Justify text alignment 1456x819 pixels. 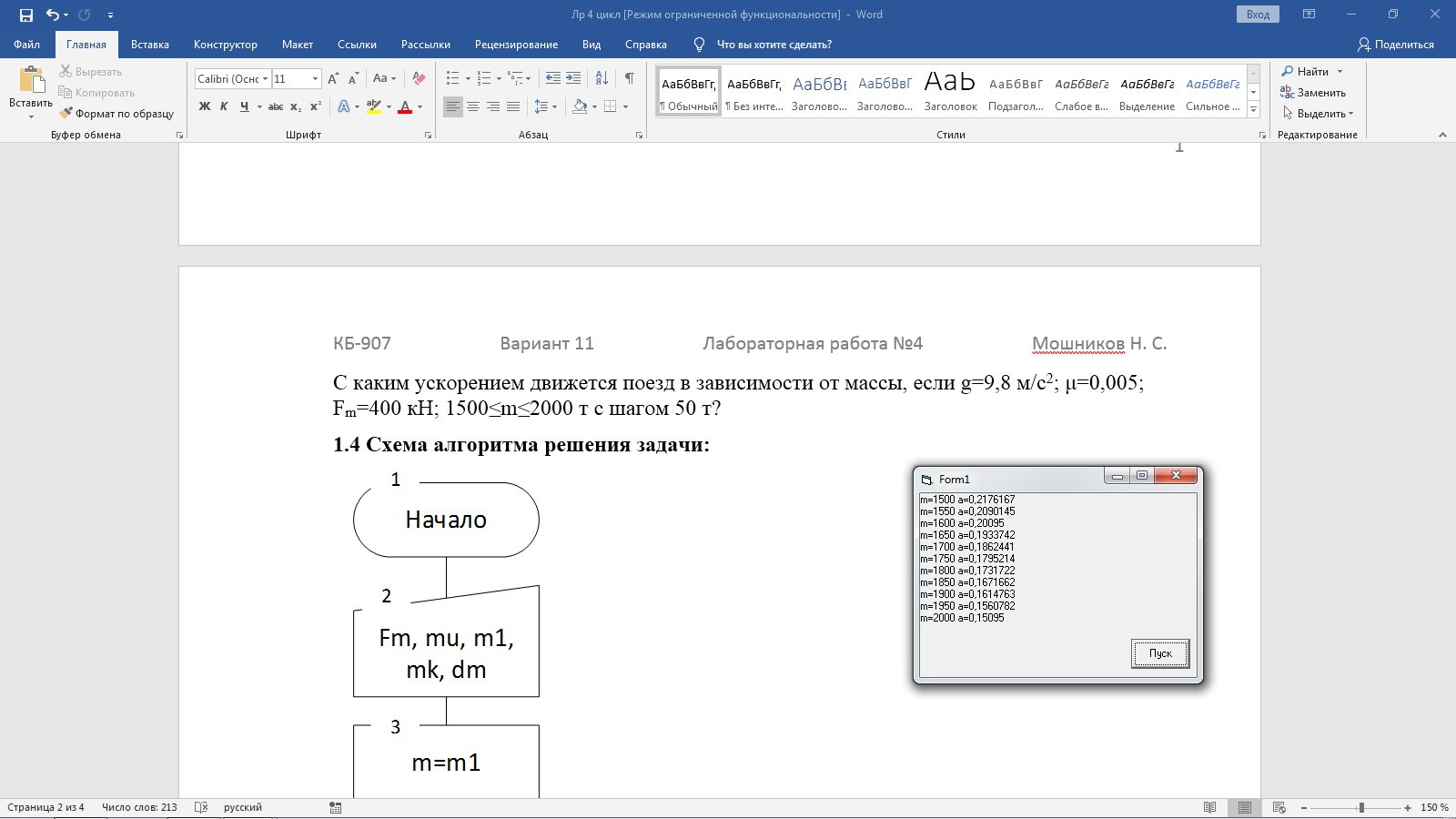513,106
